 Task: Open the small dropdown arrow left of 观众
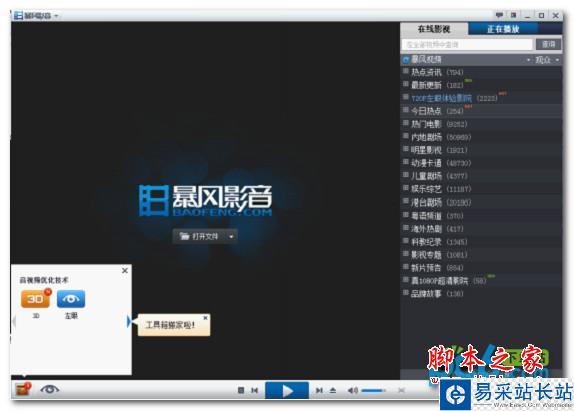pyautogui.click(x=528, y=60)
